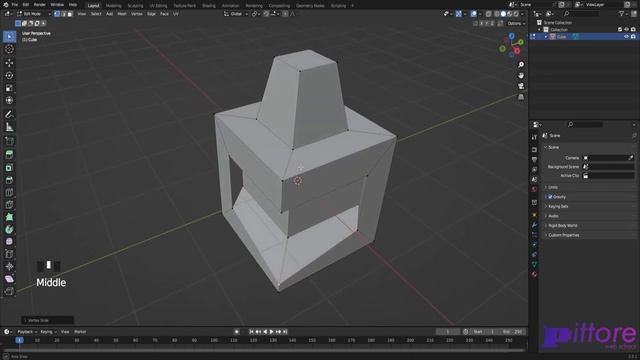Select the Move tool
The image size is (640, 360).
point(9,62)
